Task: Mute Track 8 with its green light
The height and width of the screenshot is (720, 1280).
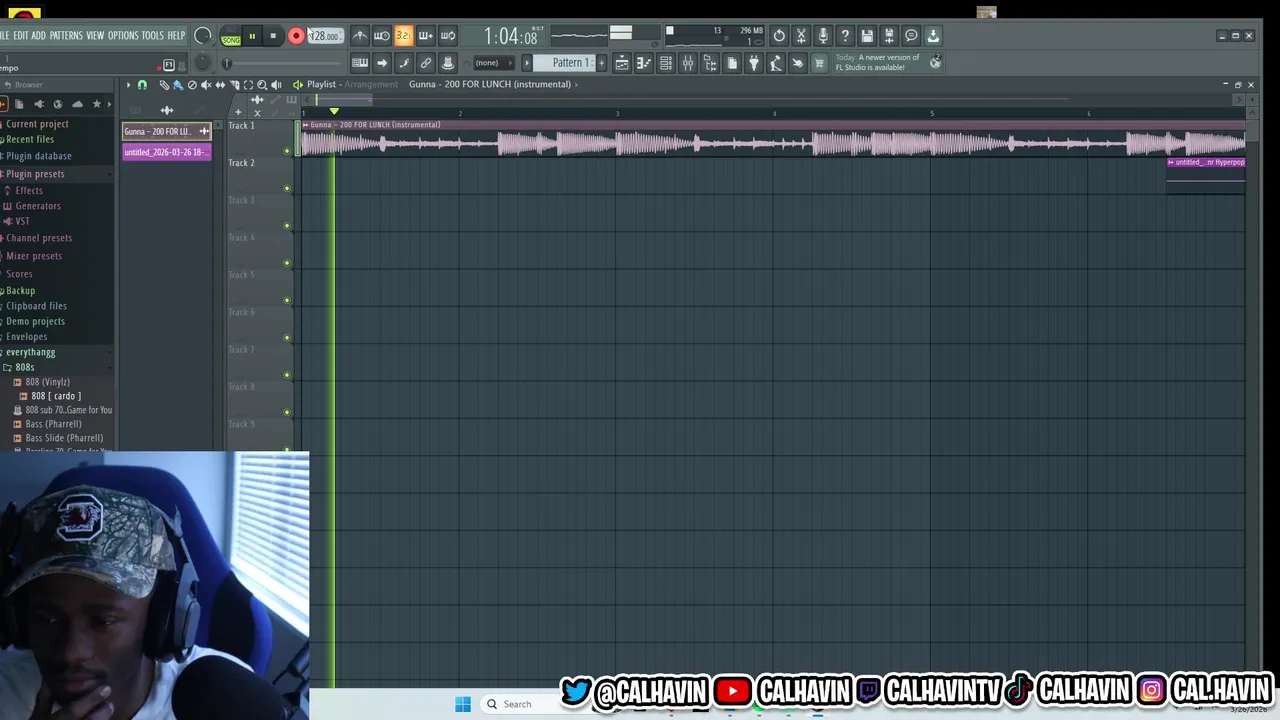Action: coord(287,412)
